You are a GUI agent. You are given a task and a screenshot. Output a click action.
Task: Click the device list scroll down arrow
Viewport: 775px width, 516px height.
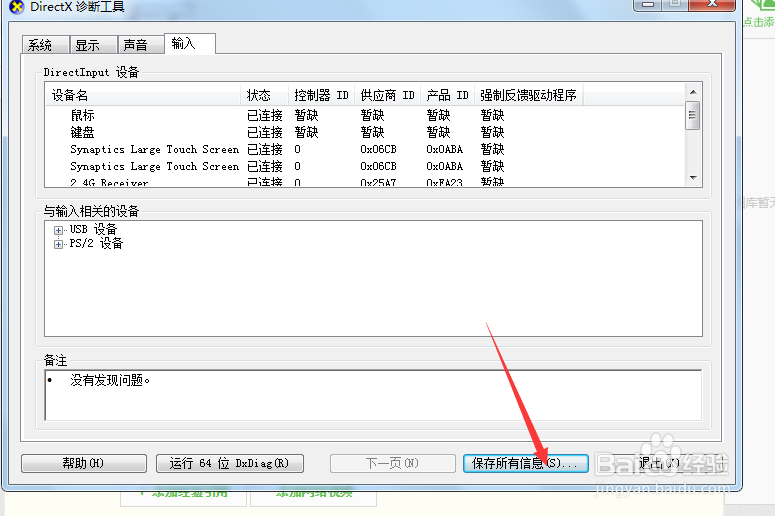click(x=693, y=178)
